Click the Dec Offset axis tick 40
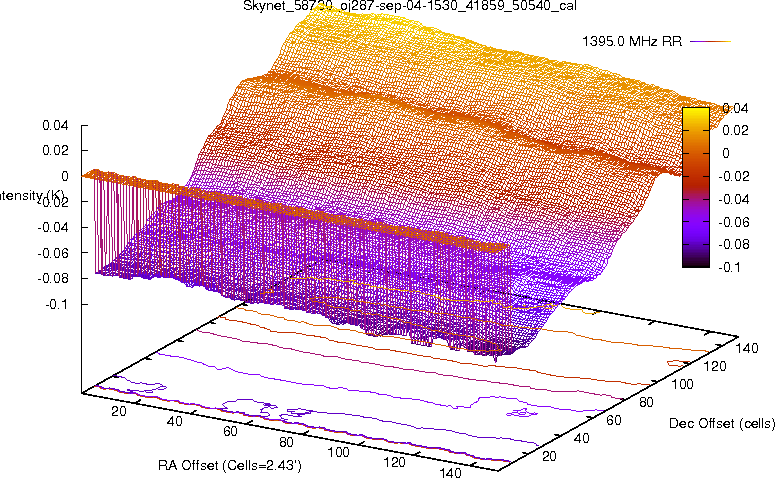Screen dimensions: 775x478 (582, 438)
